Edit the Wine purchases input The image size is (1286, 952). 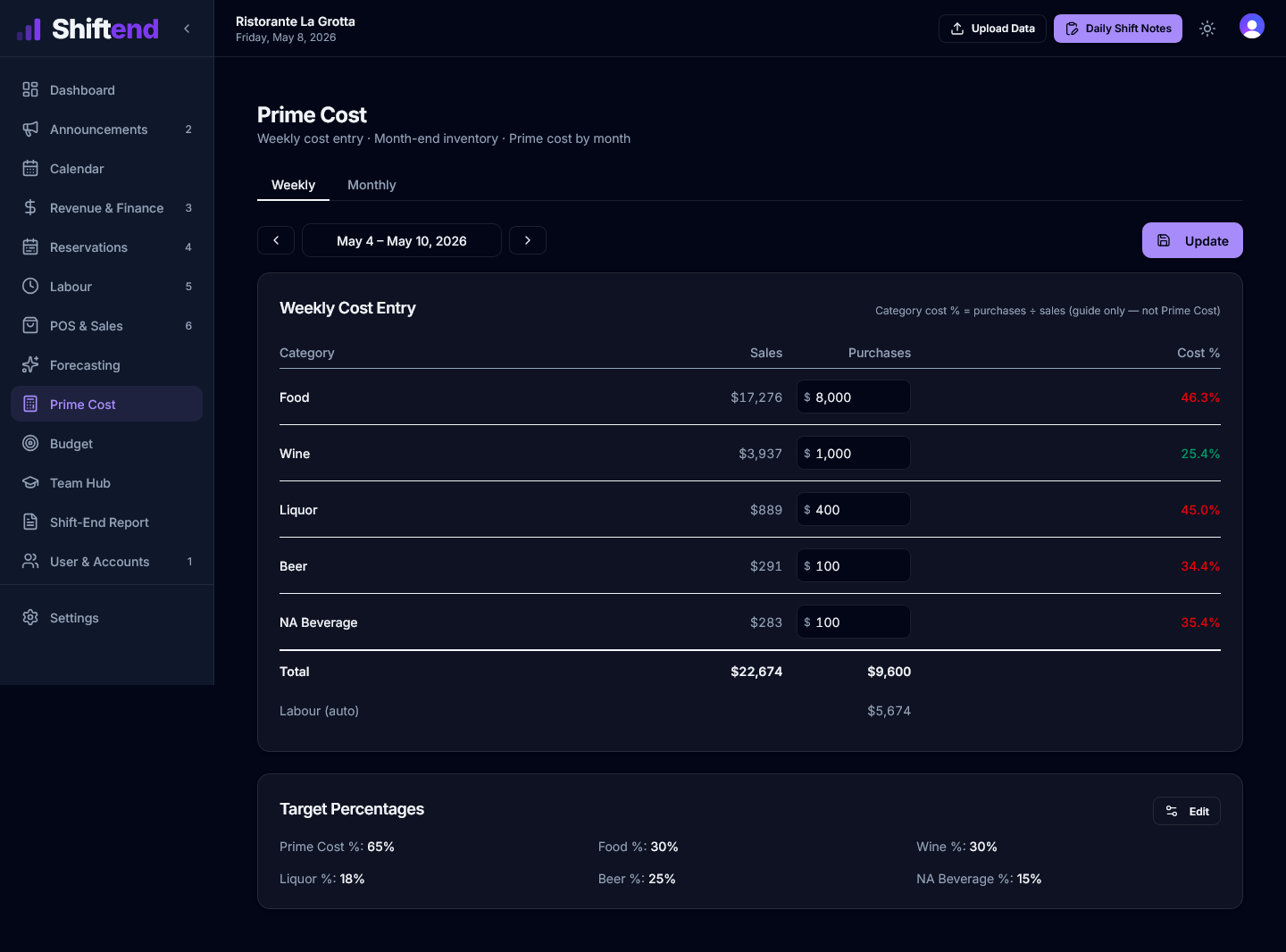(854, 453)
